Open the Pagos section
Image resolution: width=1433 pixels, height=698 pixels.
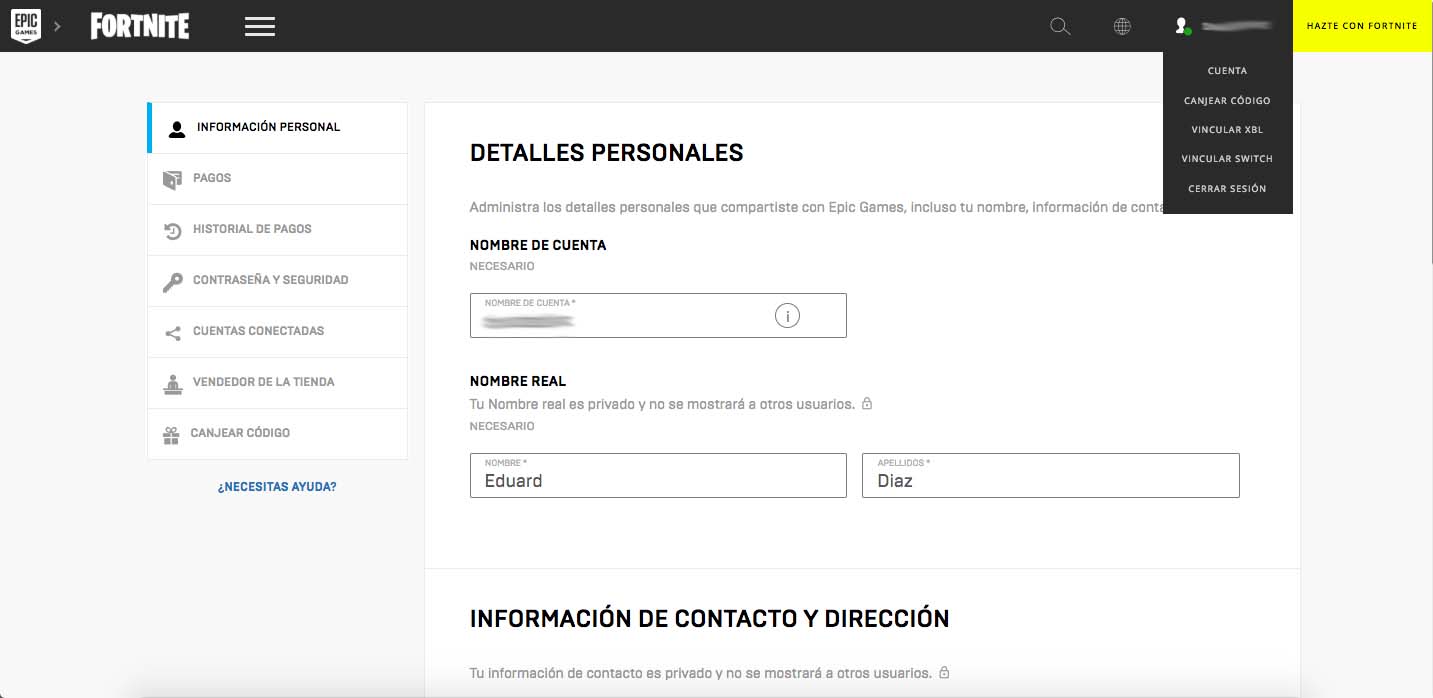point(277,179)
